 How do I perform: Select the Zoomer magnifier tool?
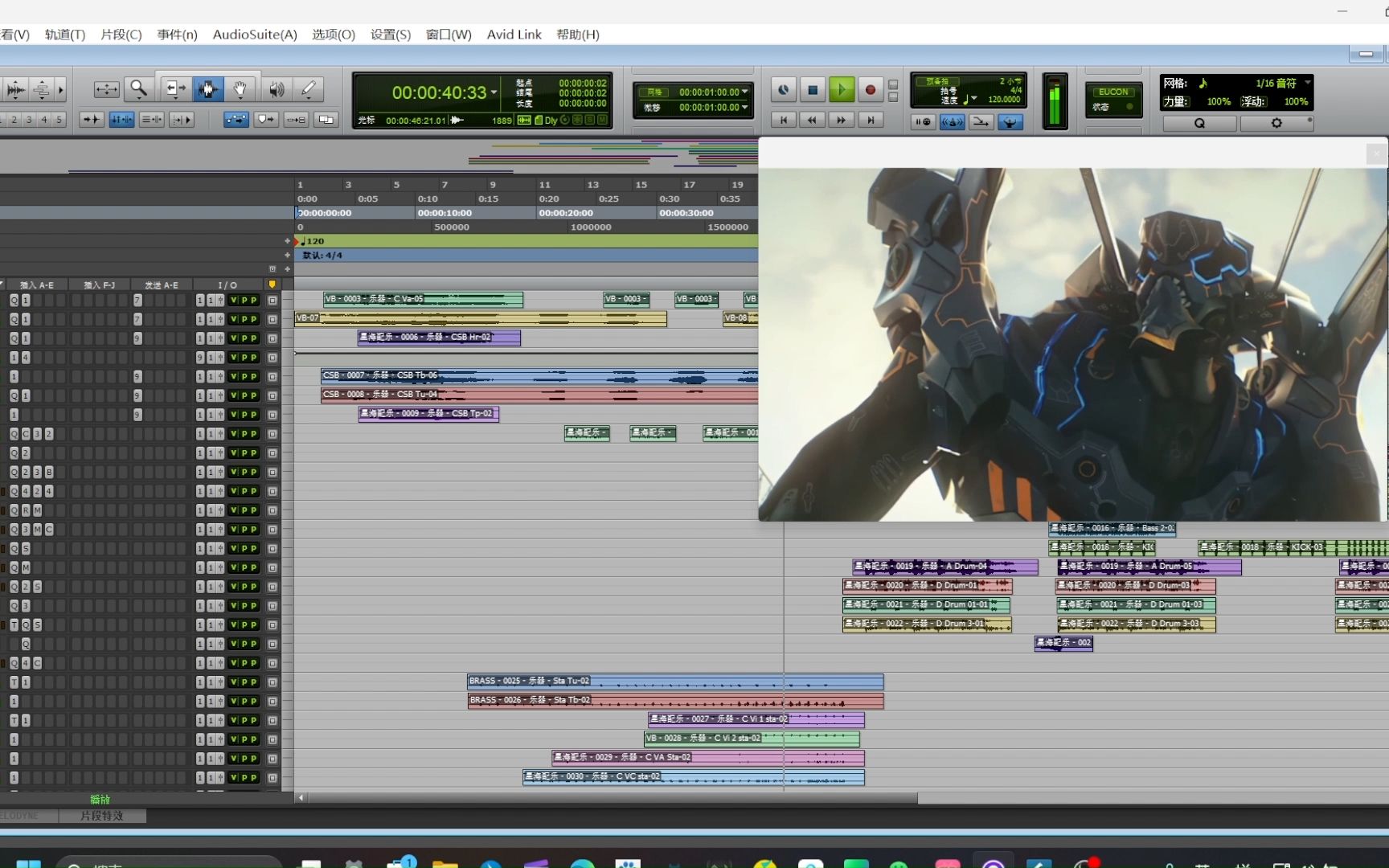coord(138,88)
